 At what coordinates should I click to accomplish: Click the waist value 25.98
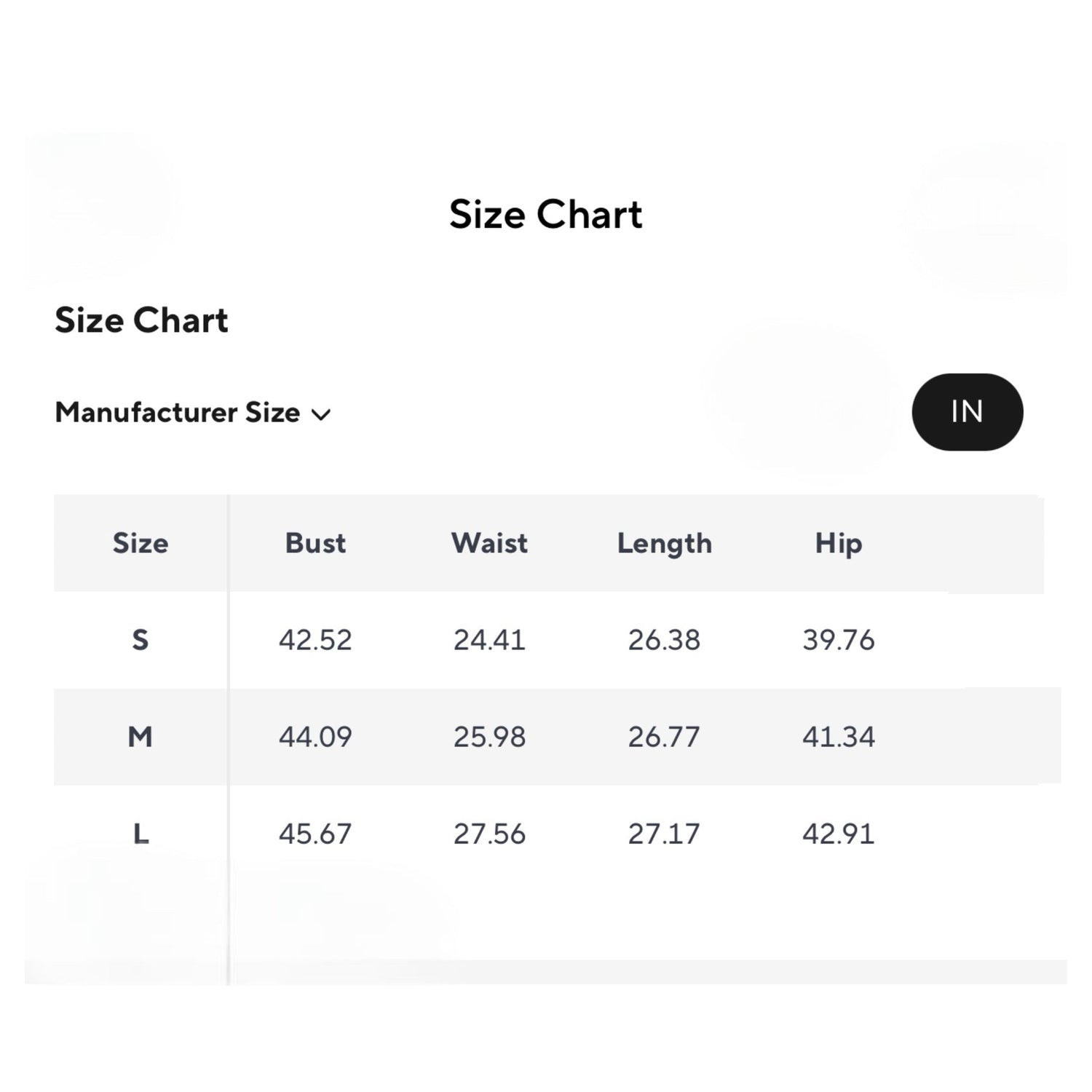pyautogui.click(x=489, y=737)
